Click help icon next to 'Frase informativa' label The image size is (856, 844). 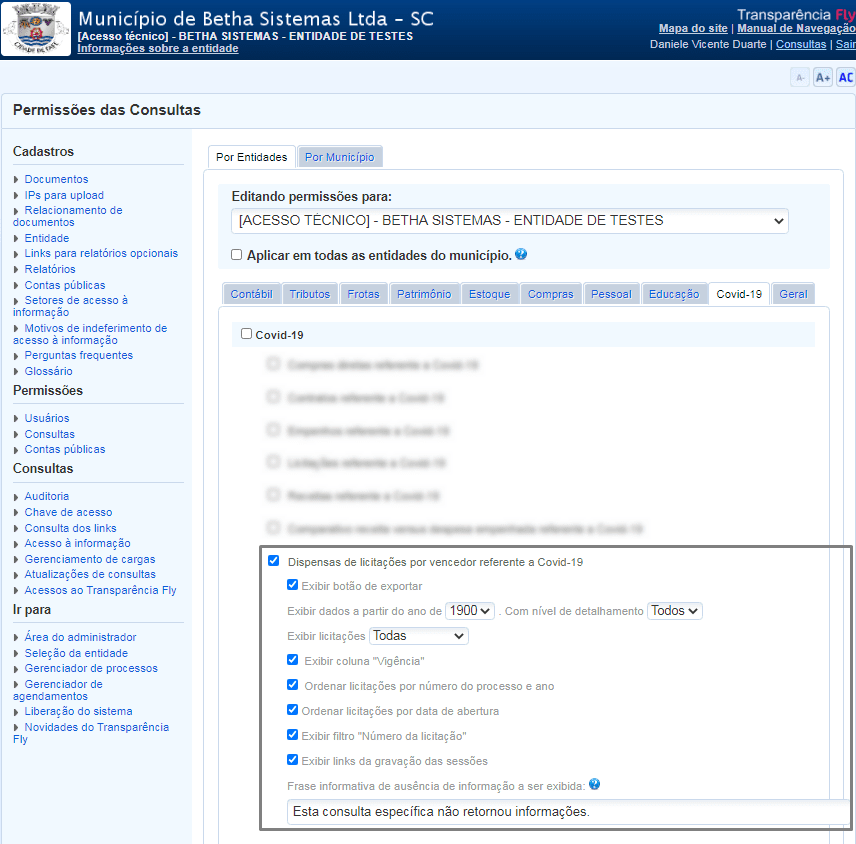coord(594,785)
